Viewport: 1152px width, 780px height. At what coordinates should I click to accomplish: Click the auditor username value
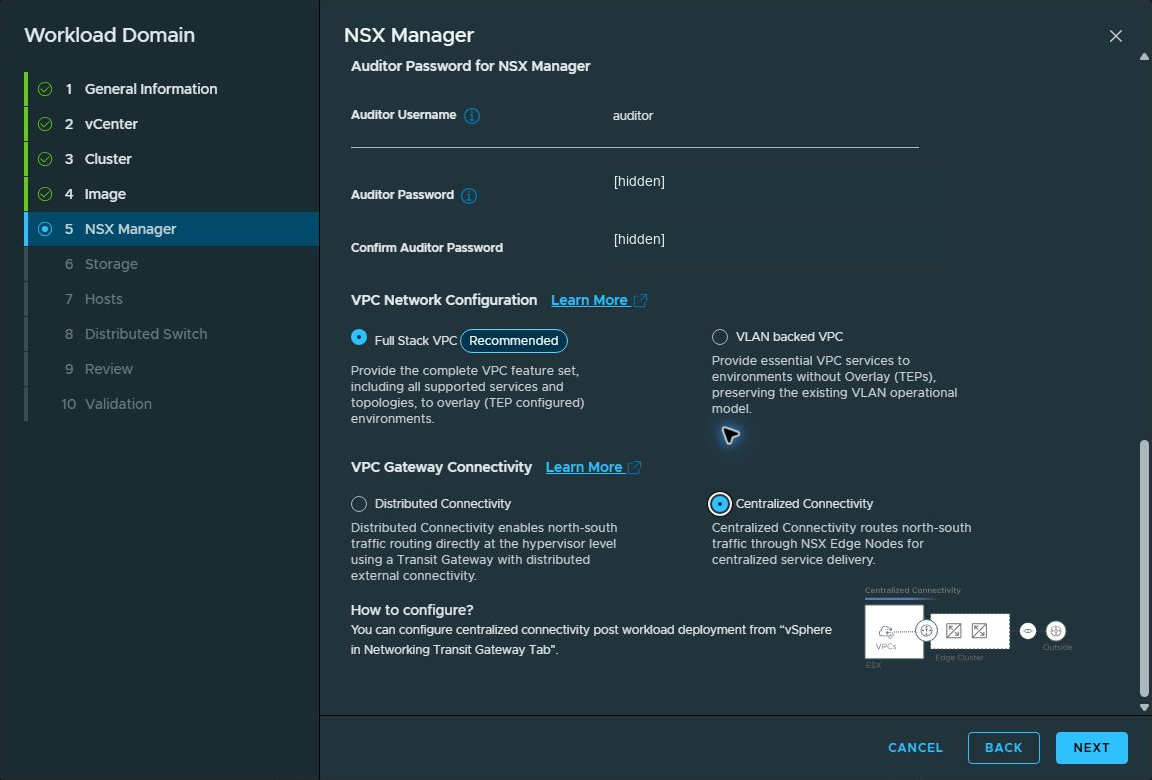[x=633, y=116]
